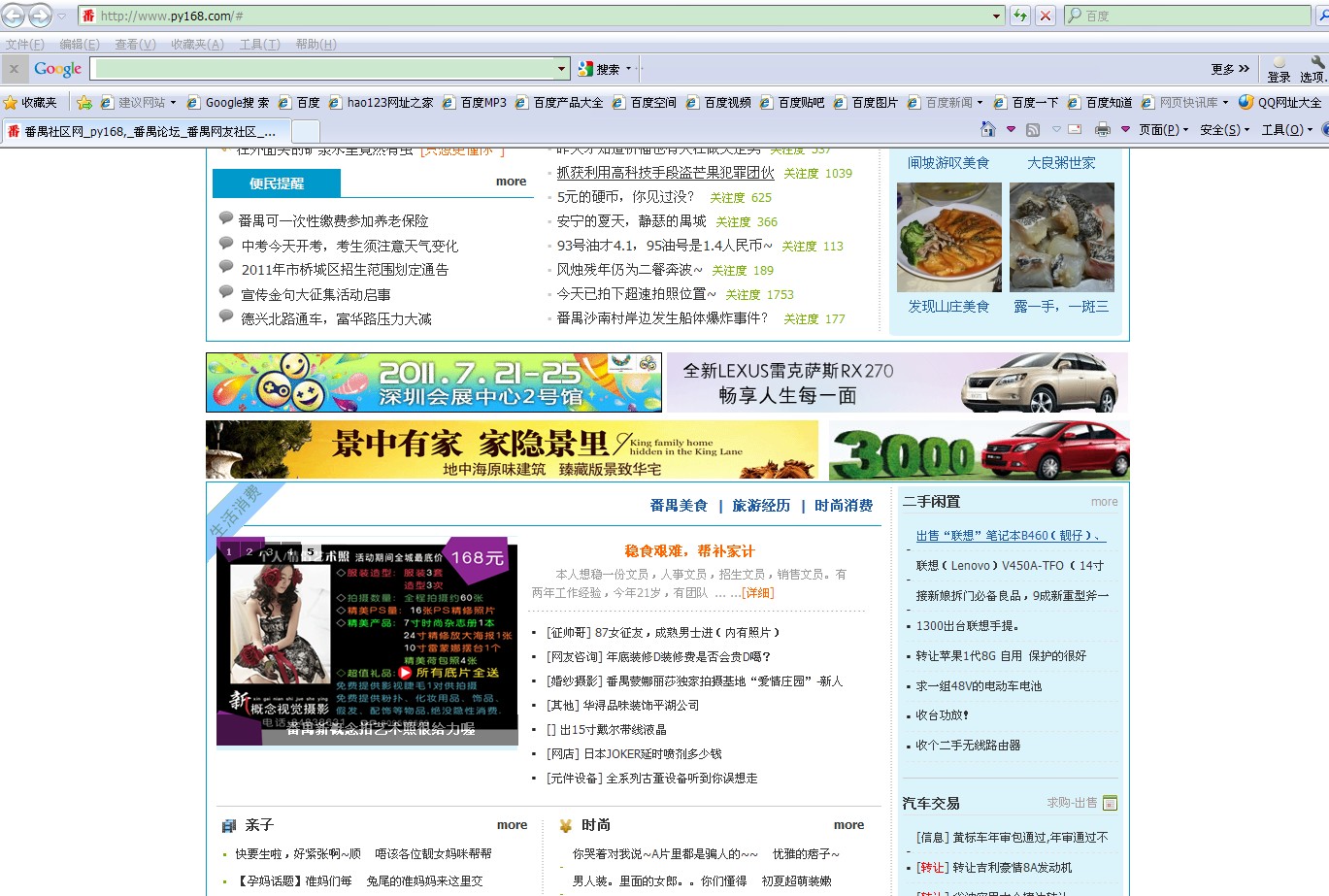Click the [详细] details link
Viewport: 1329px width, 896px height.
(x=758, y=592)
